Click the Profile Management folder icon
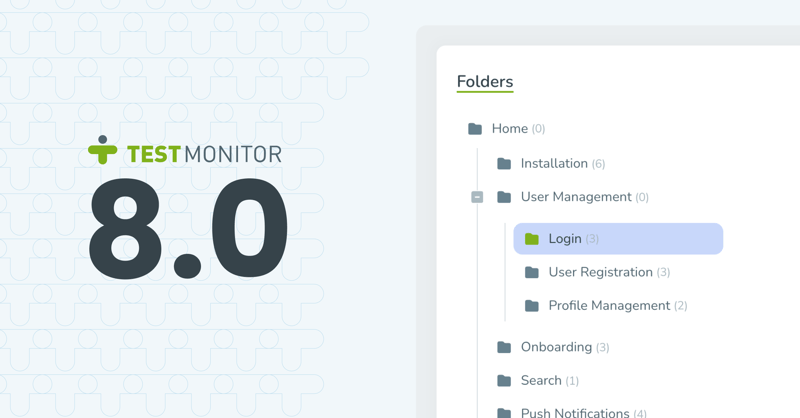This screenshot has width=800, height=418. [x=532, y=306]
